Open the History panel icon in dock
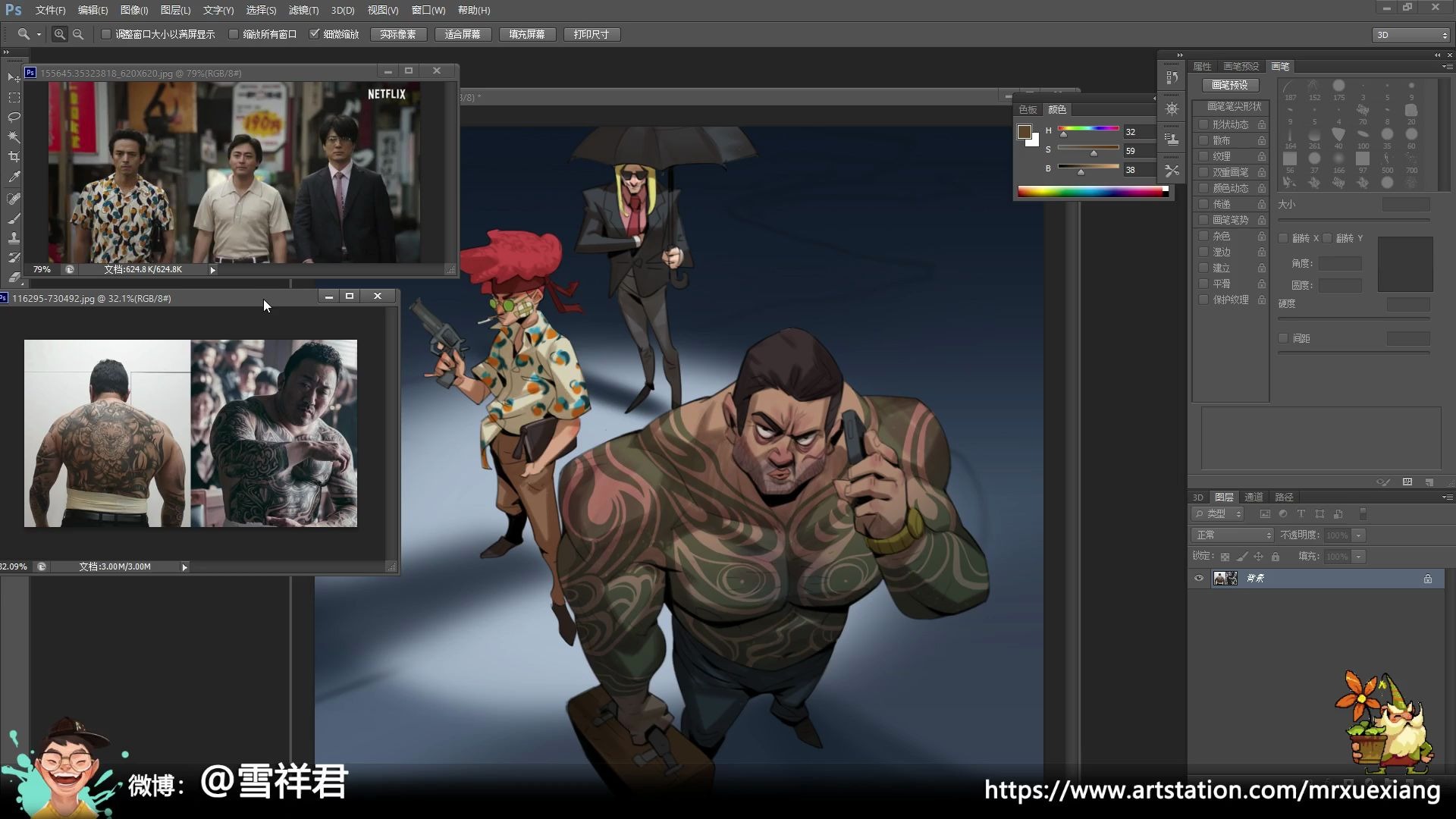 coord(1172,78)
